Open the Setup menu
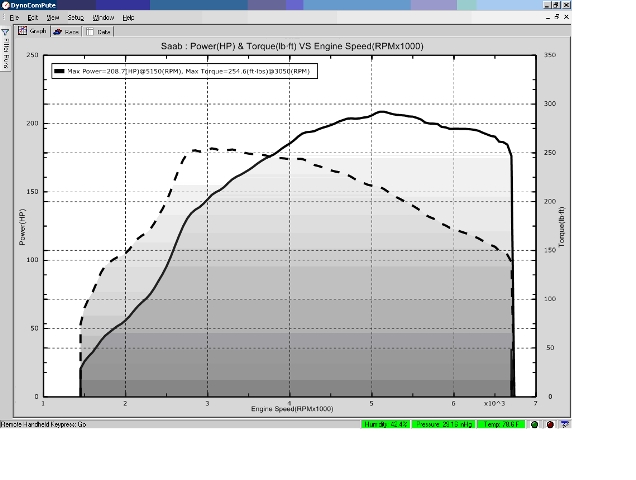 [75, 18]
